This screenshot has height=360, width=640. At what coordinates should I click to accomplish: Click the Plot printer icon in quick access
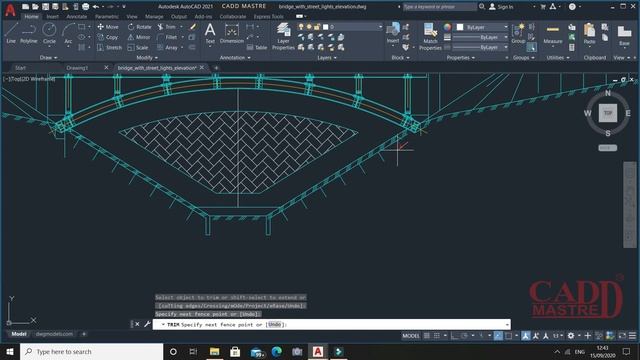[85, 7]
